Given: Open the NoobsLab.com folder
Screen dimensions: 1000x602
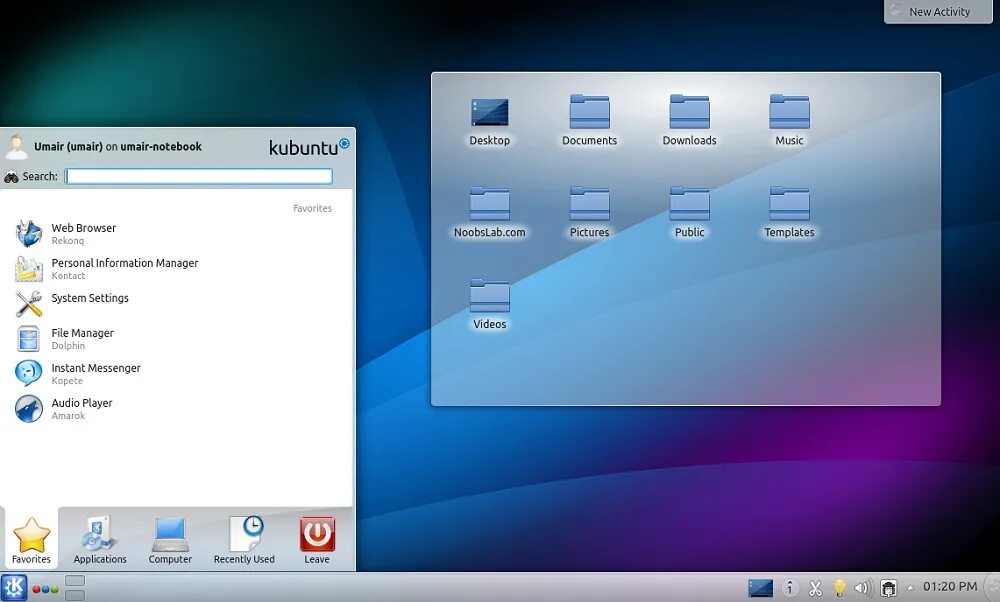Looking at the screenshot, I should [x=490, y=213].
